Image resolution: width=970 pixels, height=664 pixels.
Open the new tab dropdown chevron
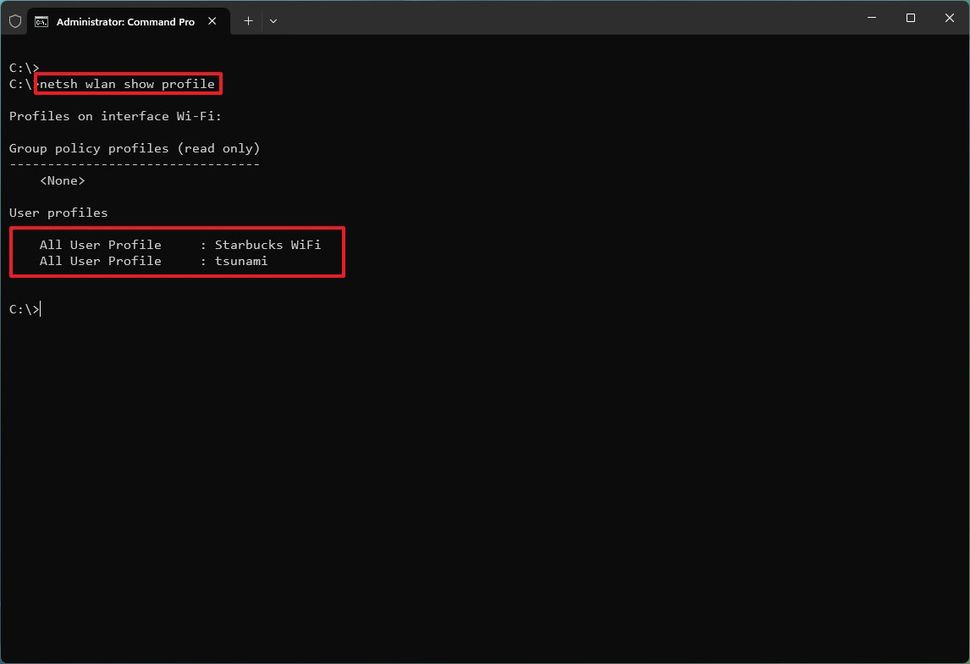pos(273,21)
